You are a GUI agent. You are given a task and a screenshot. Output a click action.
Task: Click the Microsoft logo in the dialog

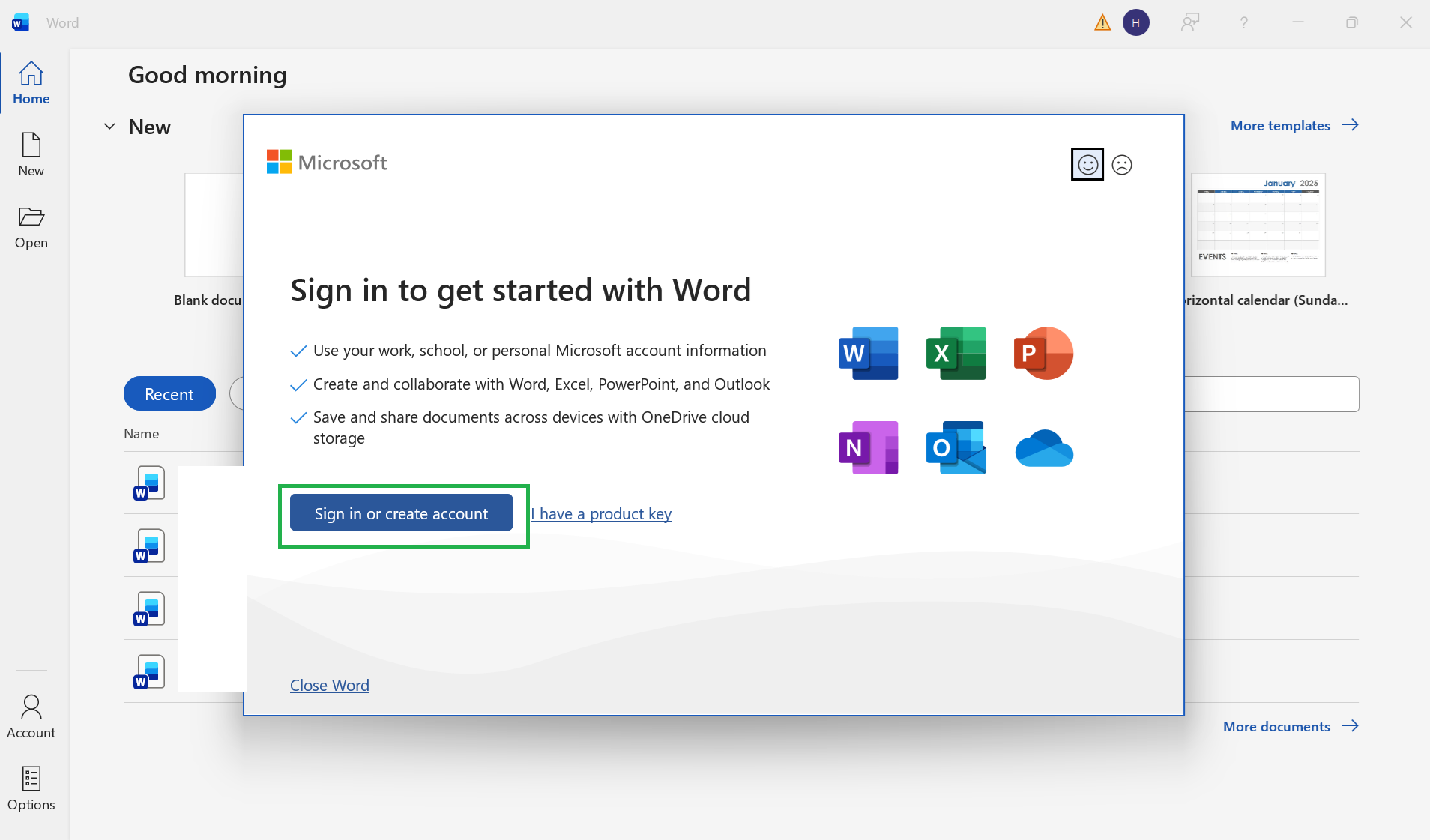tap(327, 162)
